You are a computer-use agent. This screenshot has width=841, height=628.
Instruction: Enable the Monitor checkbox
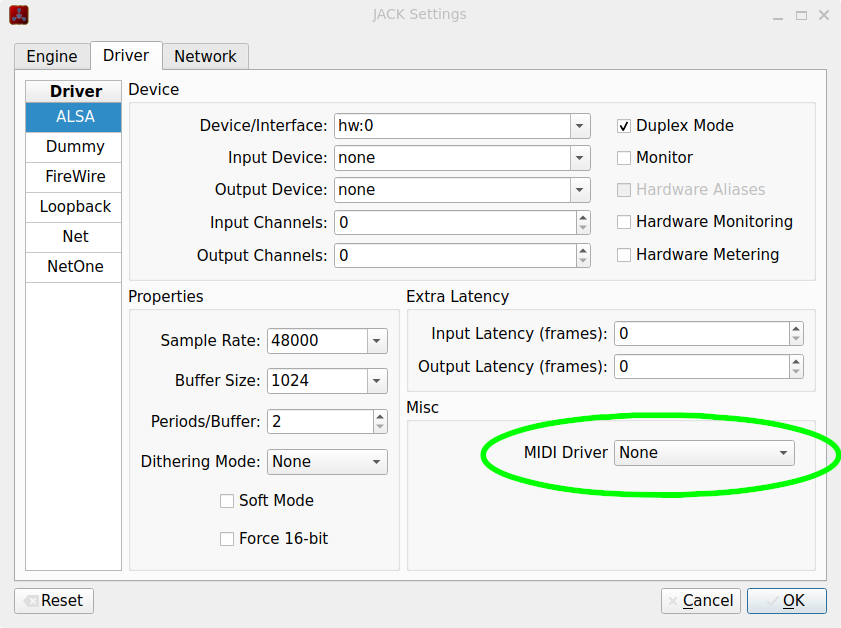(624, 158)
